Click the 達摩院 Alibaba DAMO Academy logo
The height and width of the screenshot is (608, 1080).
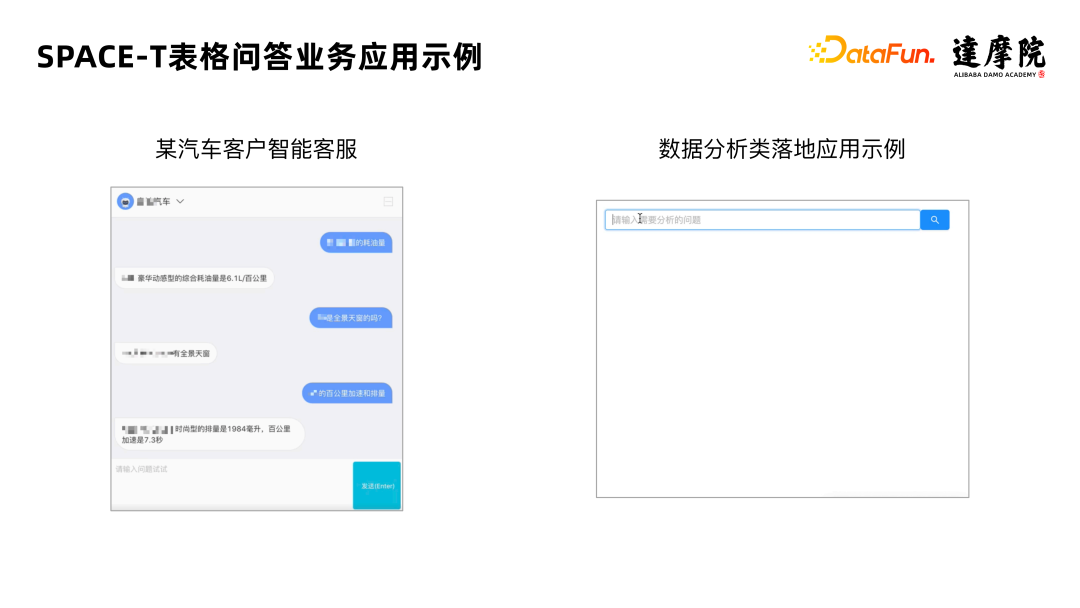[x=999, y=56]
